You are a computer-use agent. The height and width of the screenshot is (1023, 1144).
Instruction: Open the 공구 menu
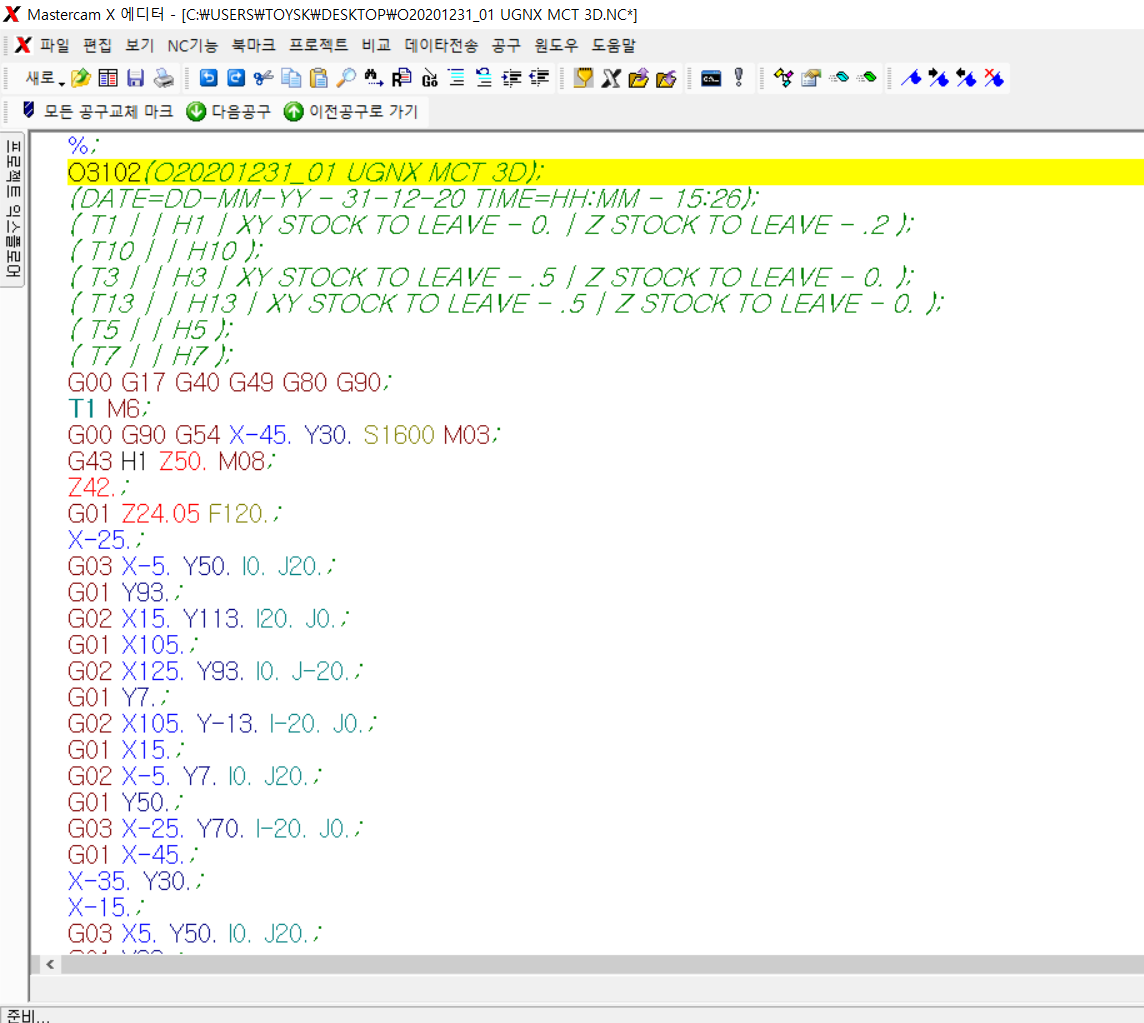pos(506,45)
